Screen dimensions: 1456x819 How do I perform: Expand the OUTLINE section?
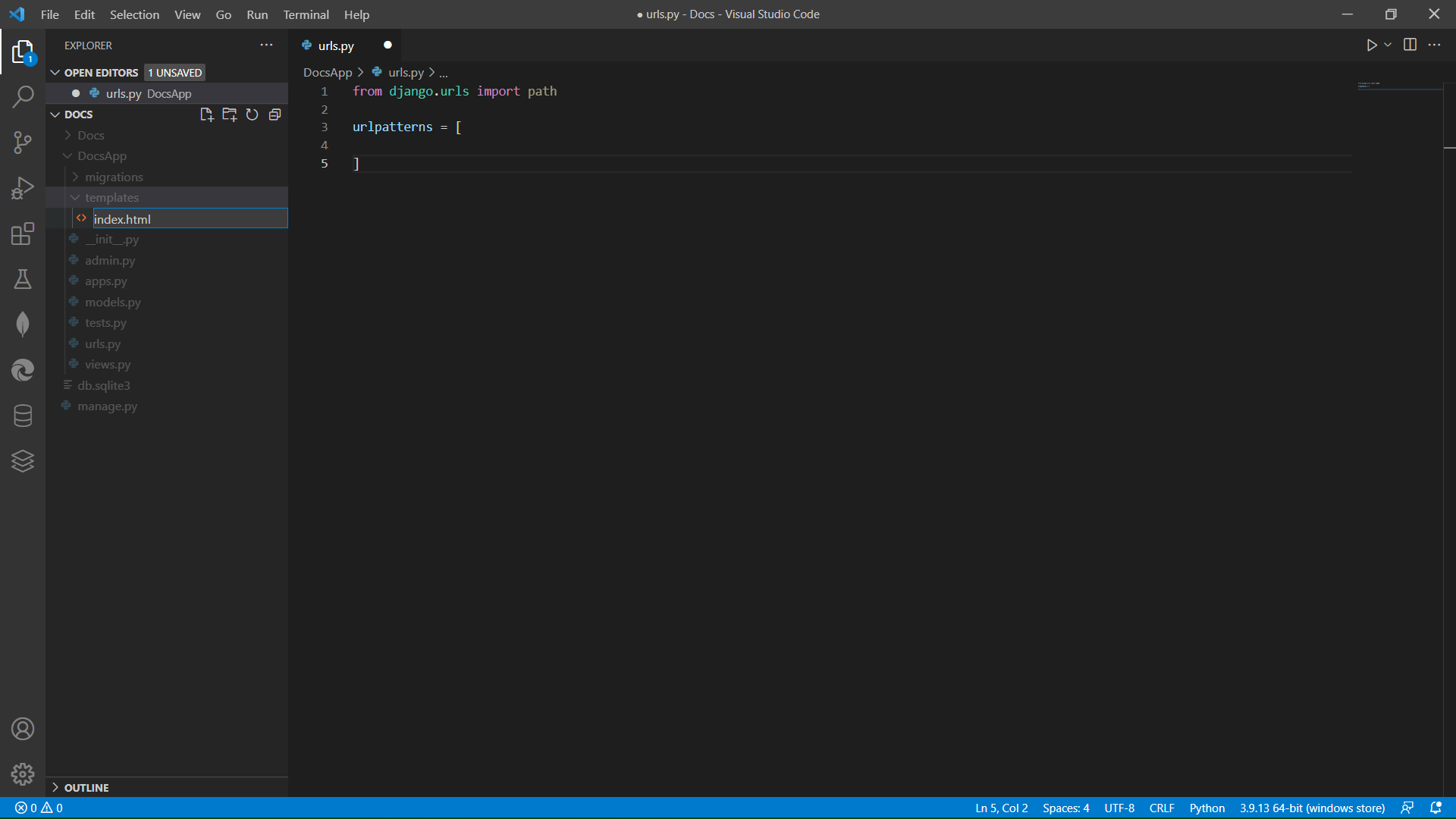[86, 787]
